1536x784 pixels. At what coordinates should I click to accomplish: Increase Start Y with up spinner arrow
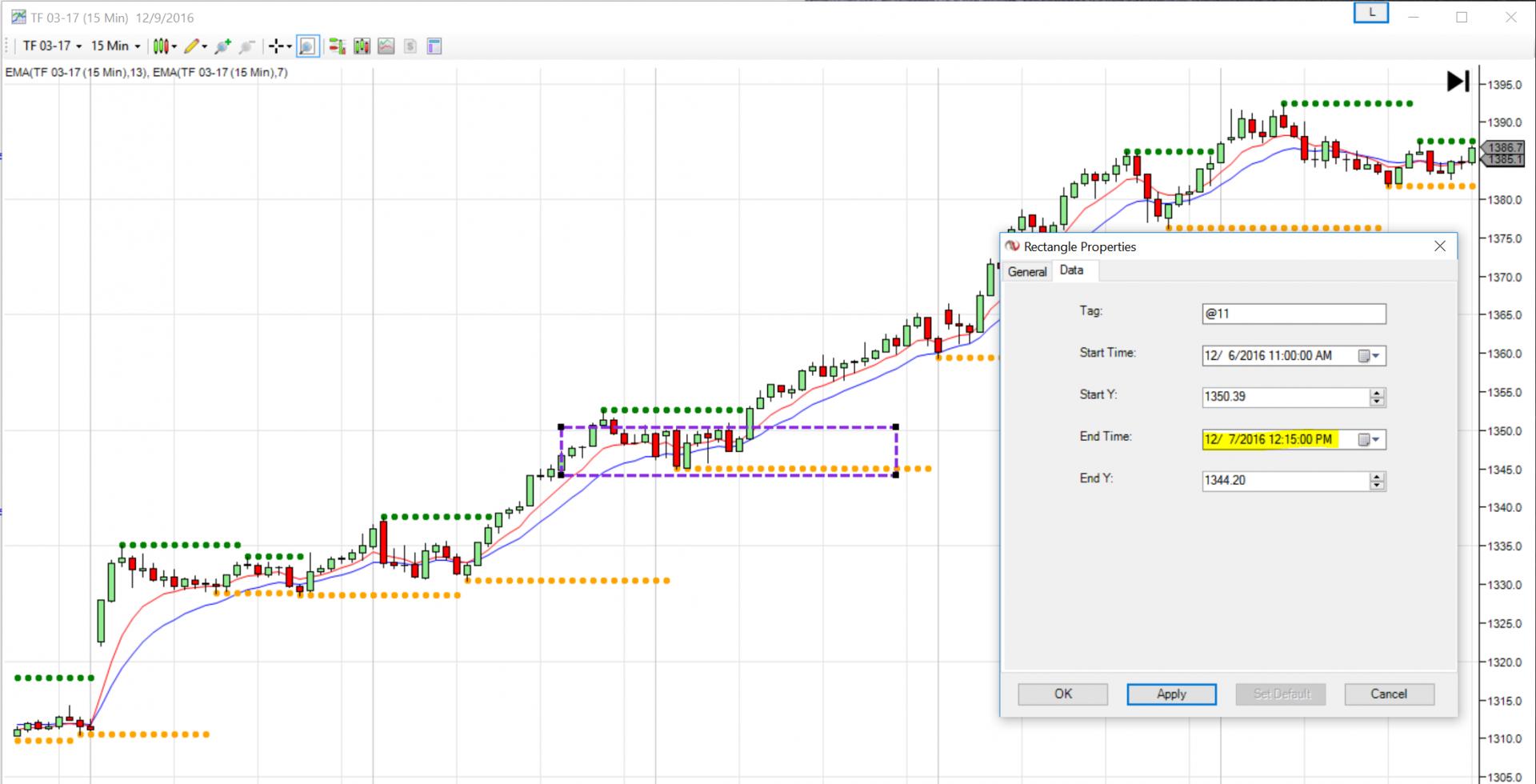click(1377, 393)
